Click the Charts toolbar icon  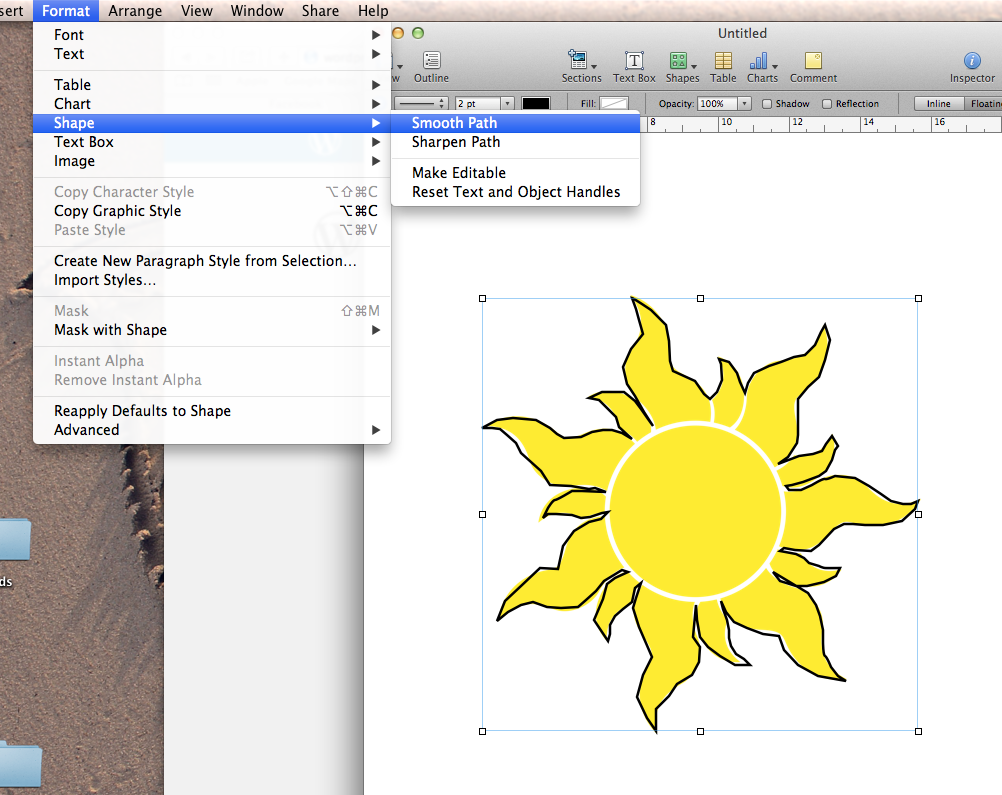(x=761, y=62)
